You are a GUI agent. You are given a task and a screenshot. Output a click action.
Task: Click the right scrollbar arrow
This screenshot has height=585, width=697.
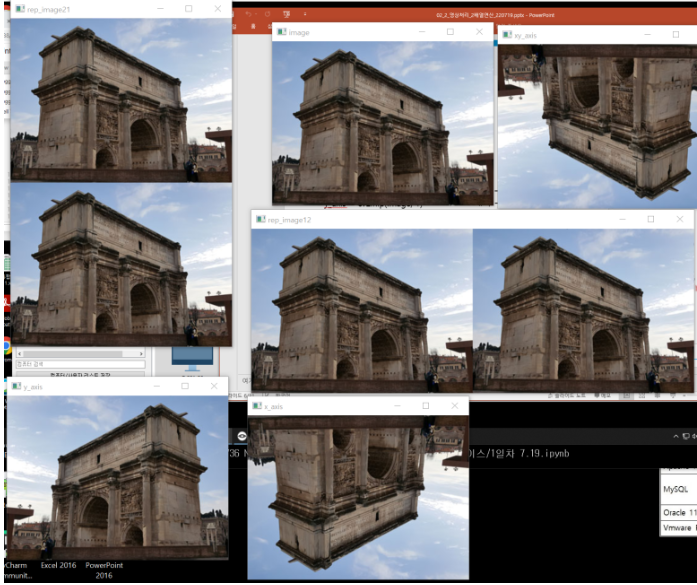(x=141, y=354)
